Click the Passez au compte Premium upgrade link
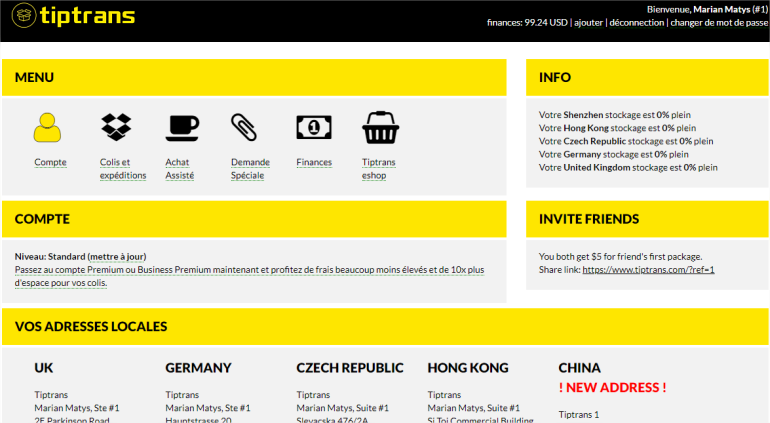Viewport: 770px width, 423px height. click(x=249, y=276)
